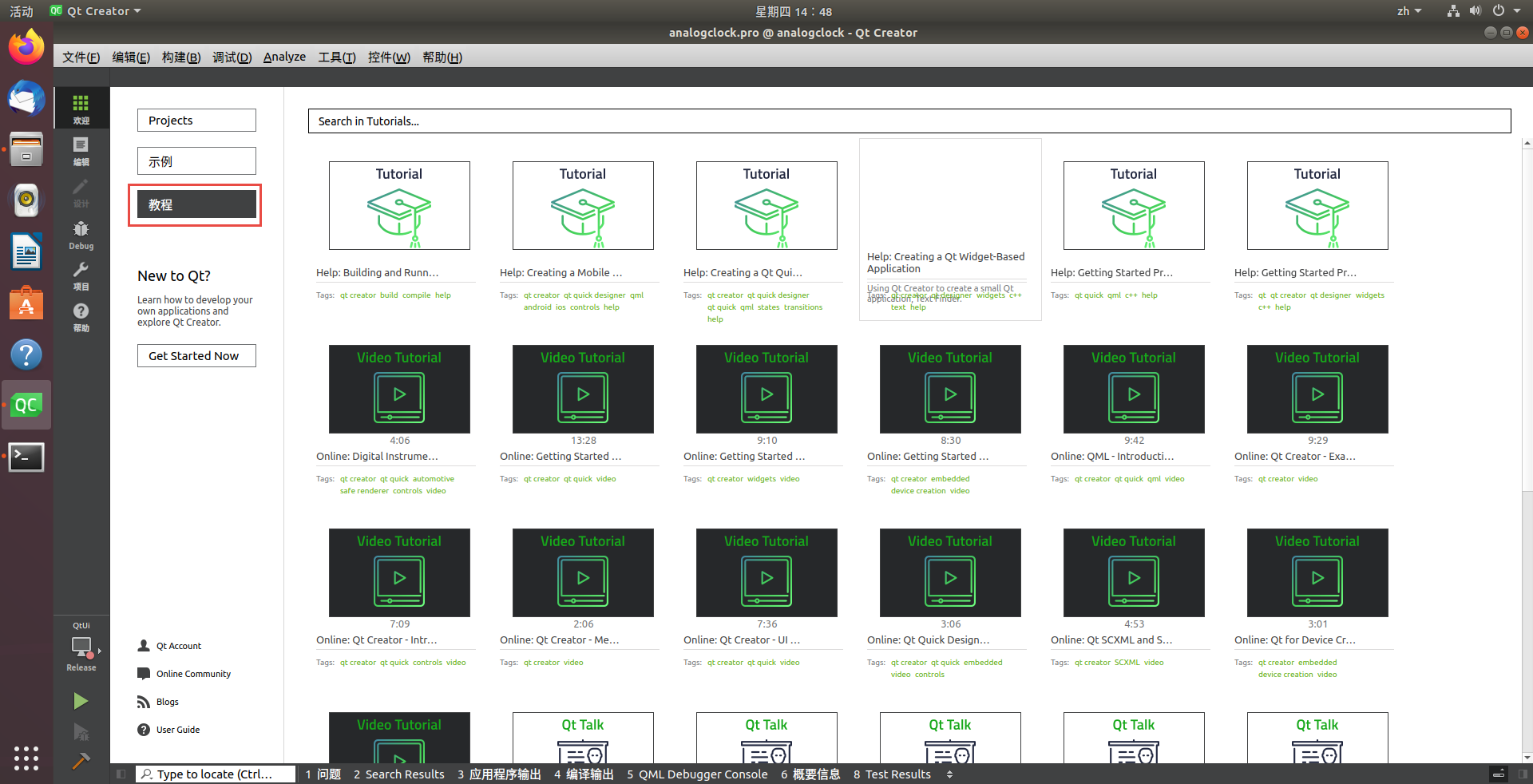1533x784 pixels.
Task: Open the User Guide link
Action: click(168, 730)
